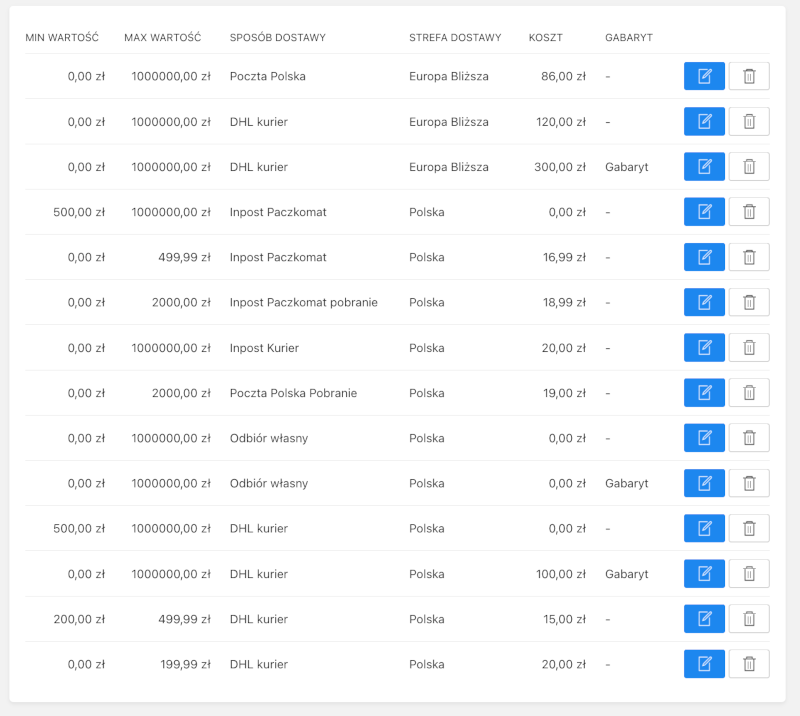Edit DHL kurier row costing 120,00 zł
The image size is (800, 716).
pos(704,122)
